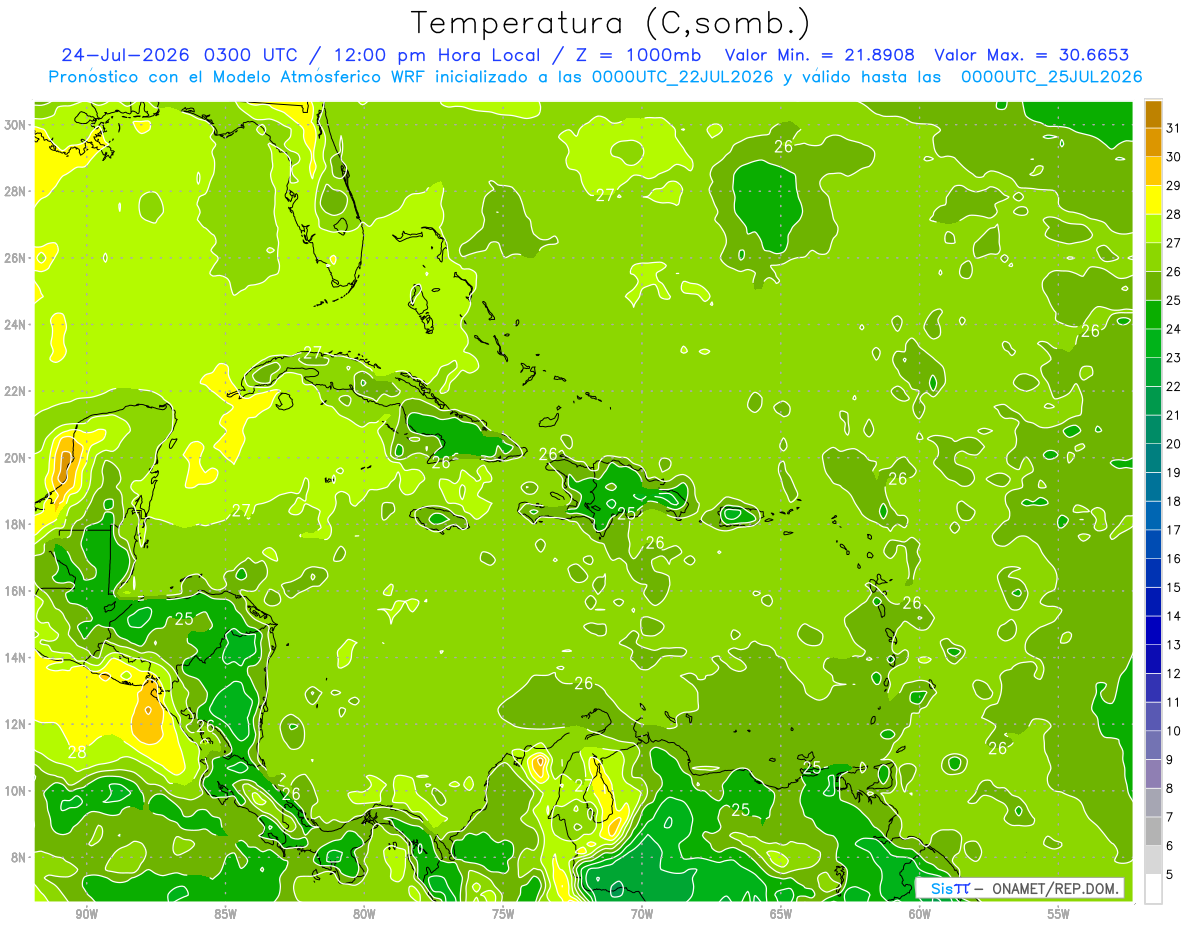The width and height of the screenshot is (1200, 927).
Task: Click the 55W longitude axis label
Action: 1058,915
